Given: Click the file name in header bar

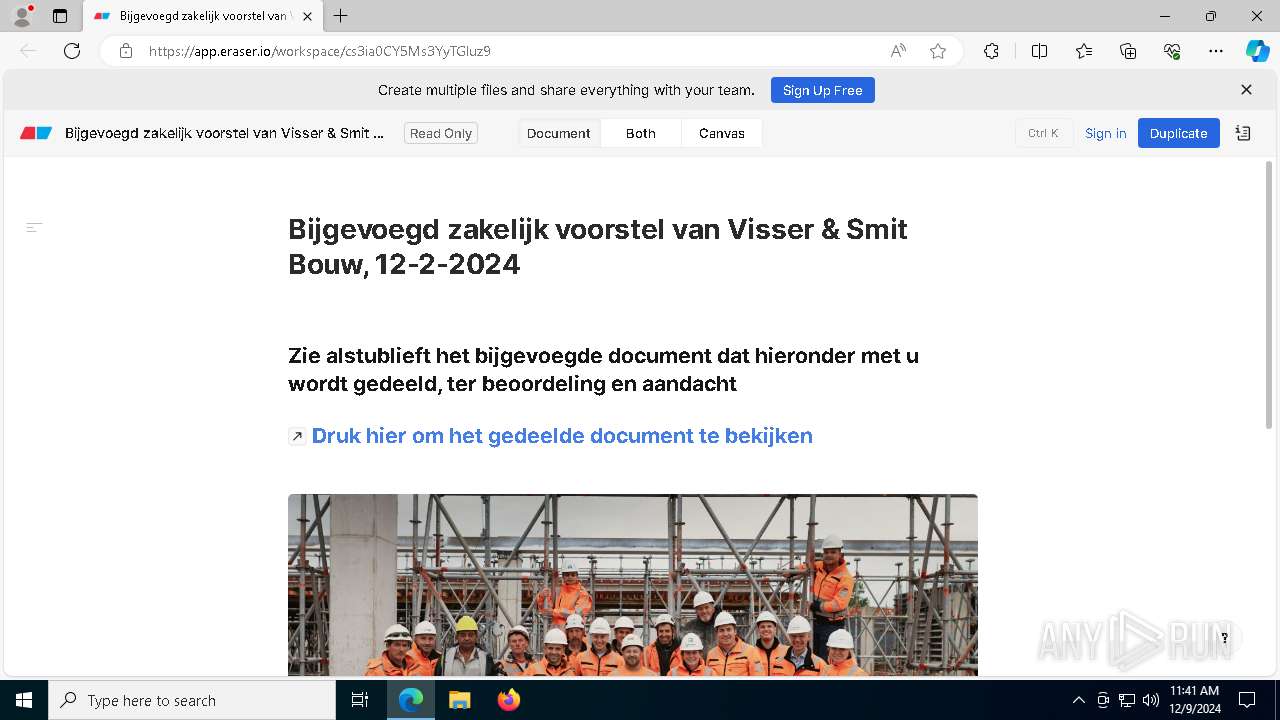Looking at the screenshot, I should (x=224, y=133).
